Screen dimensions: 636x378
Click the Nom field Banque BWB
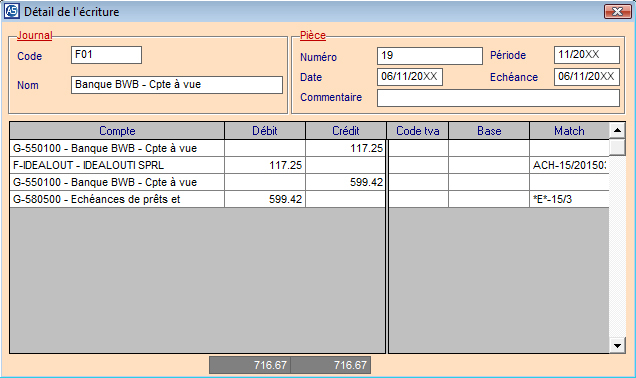coord(177,85)
